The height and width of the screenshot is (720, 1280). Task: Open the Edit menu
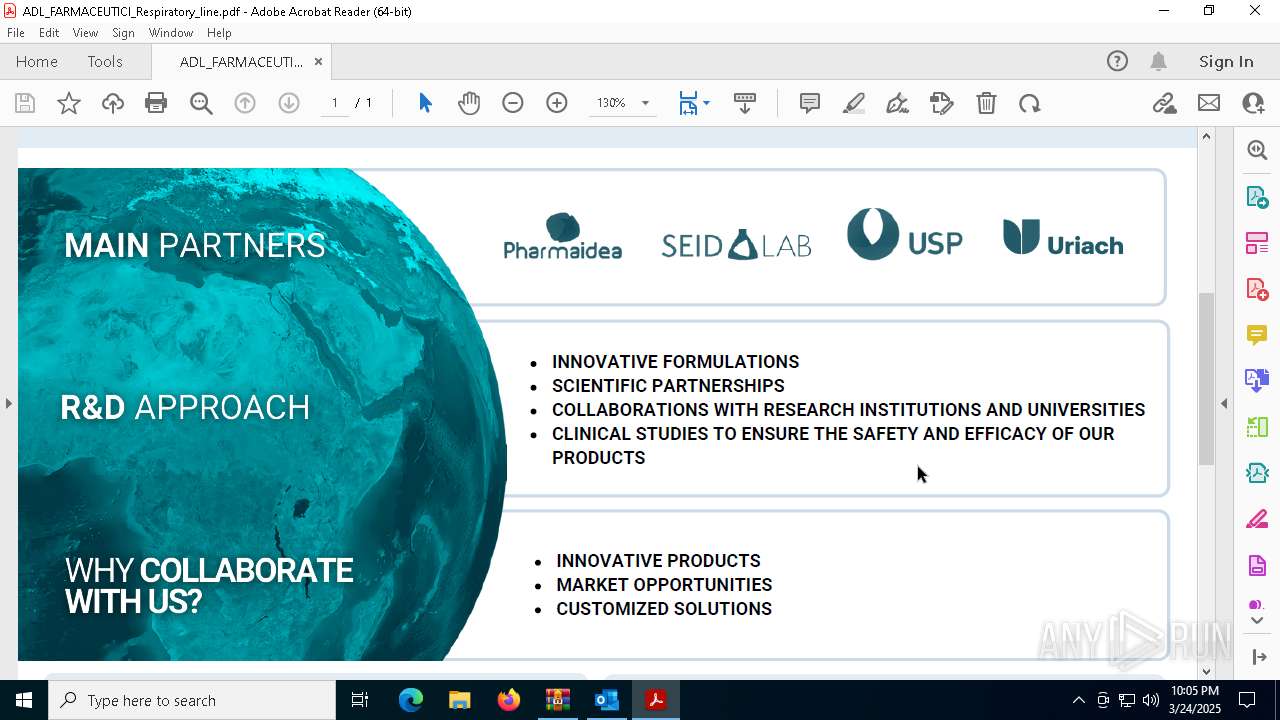coord(49,33)
